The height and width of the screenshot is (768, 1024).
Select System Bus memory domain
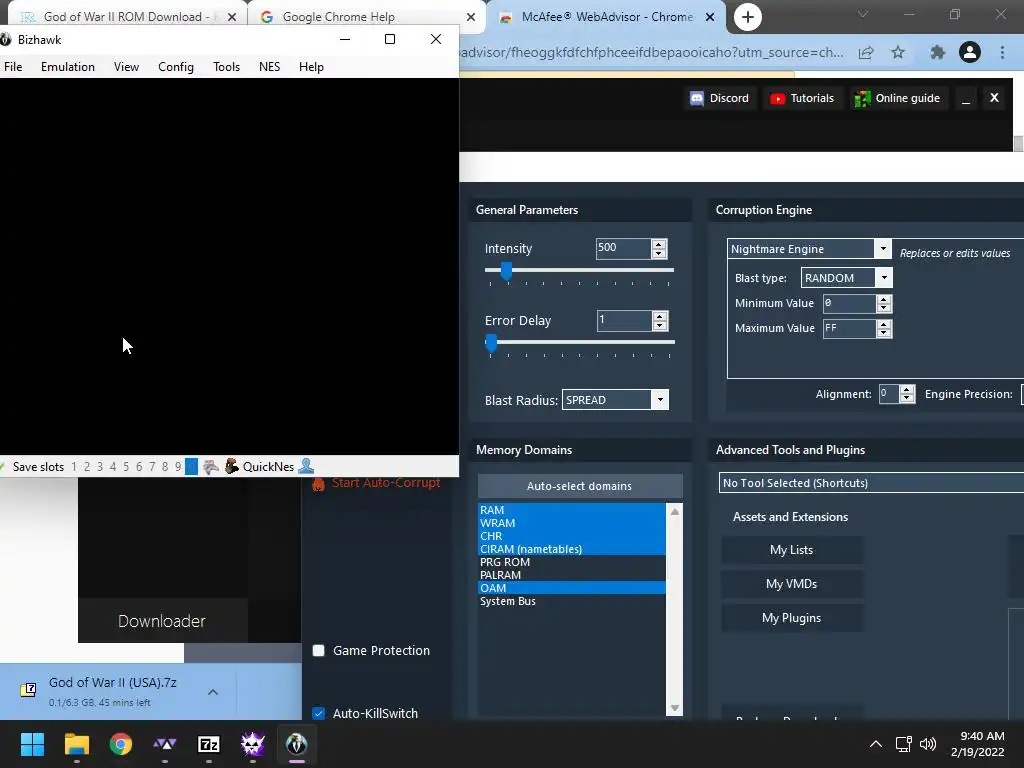tap(572, 601)
